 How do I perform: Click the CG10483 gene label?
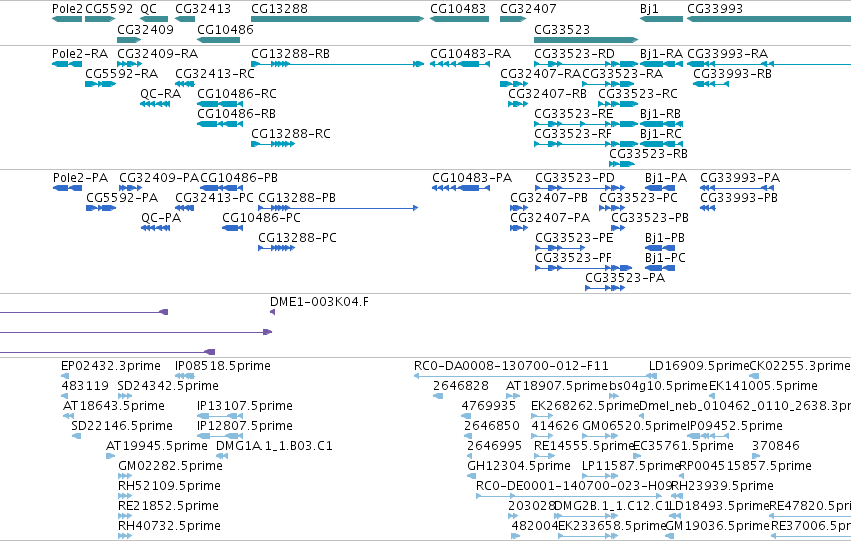[458, 9]
